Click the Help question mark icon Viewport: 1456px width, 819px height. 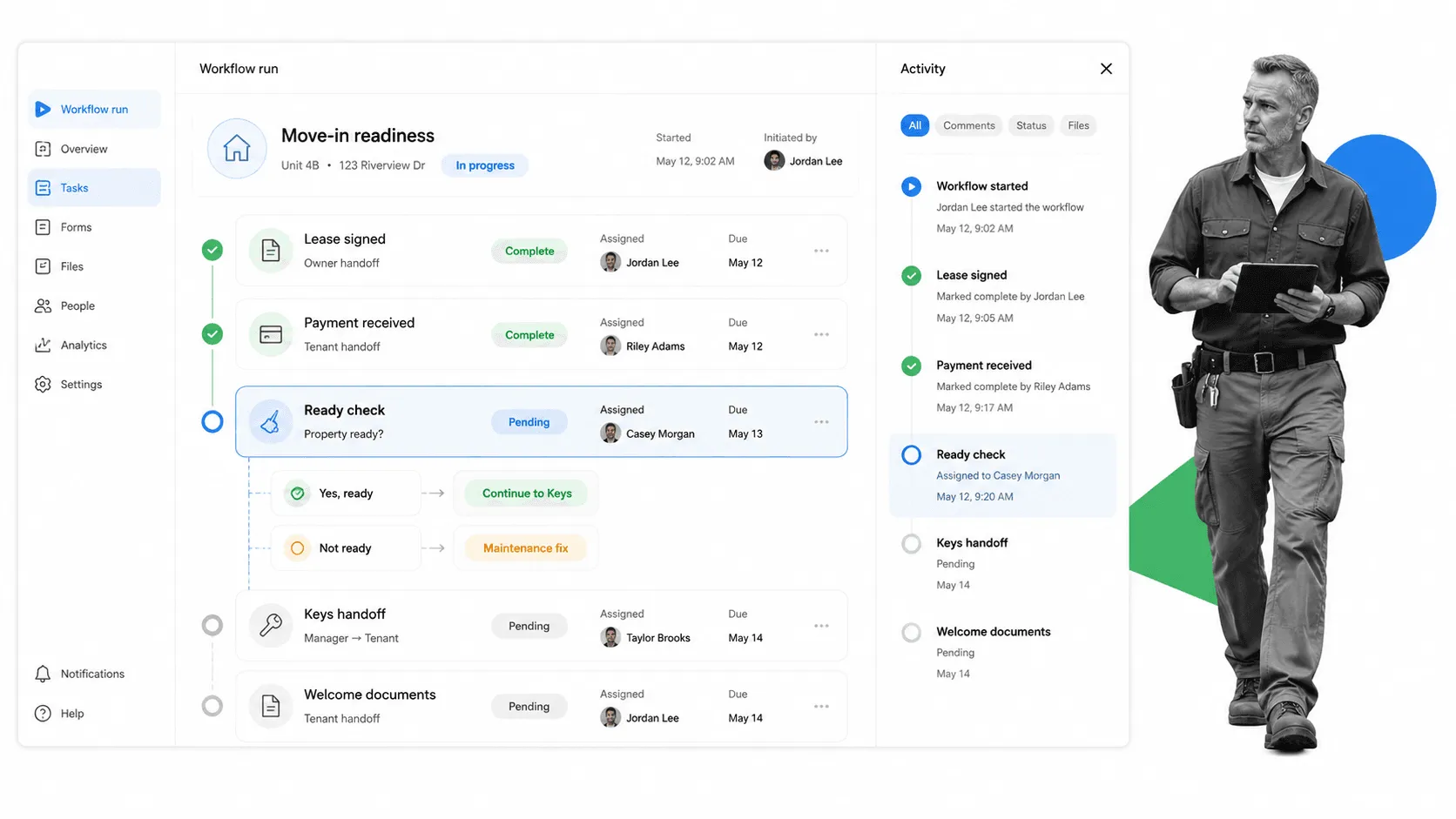pyautogui.click(x=43, y=713)
